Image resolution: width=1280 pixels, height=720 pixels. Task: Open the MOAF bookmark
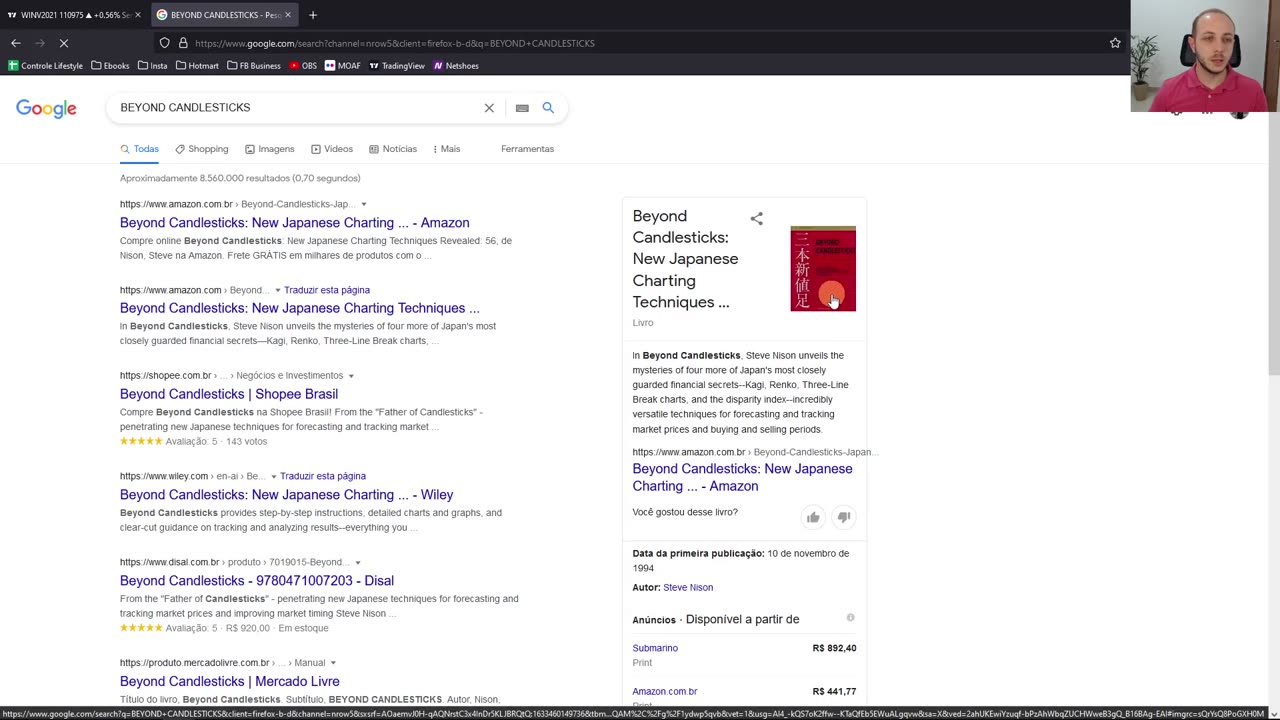point(343,66)
